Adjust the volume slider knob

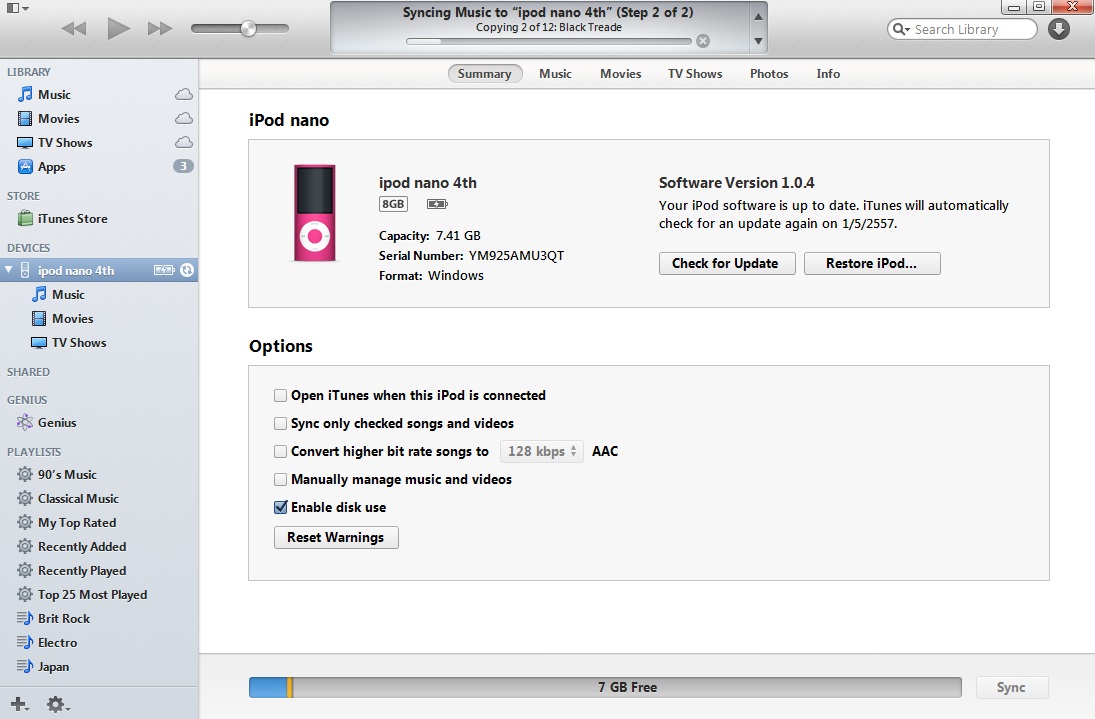[248, 29]
